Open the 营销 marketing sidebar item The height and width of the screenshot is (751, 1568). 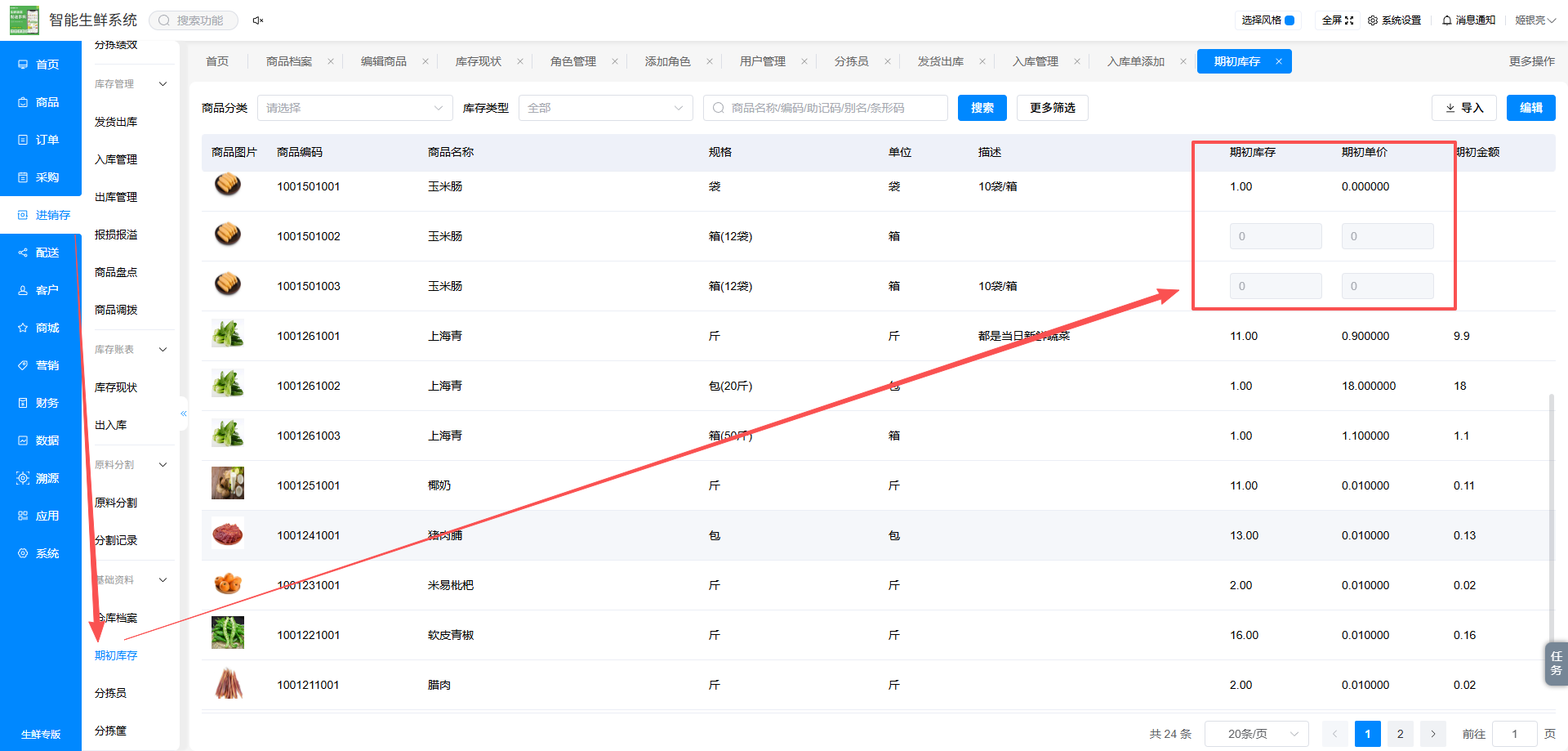tap(39, 365)
